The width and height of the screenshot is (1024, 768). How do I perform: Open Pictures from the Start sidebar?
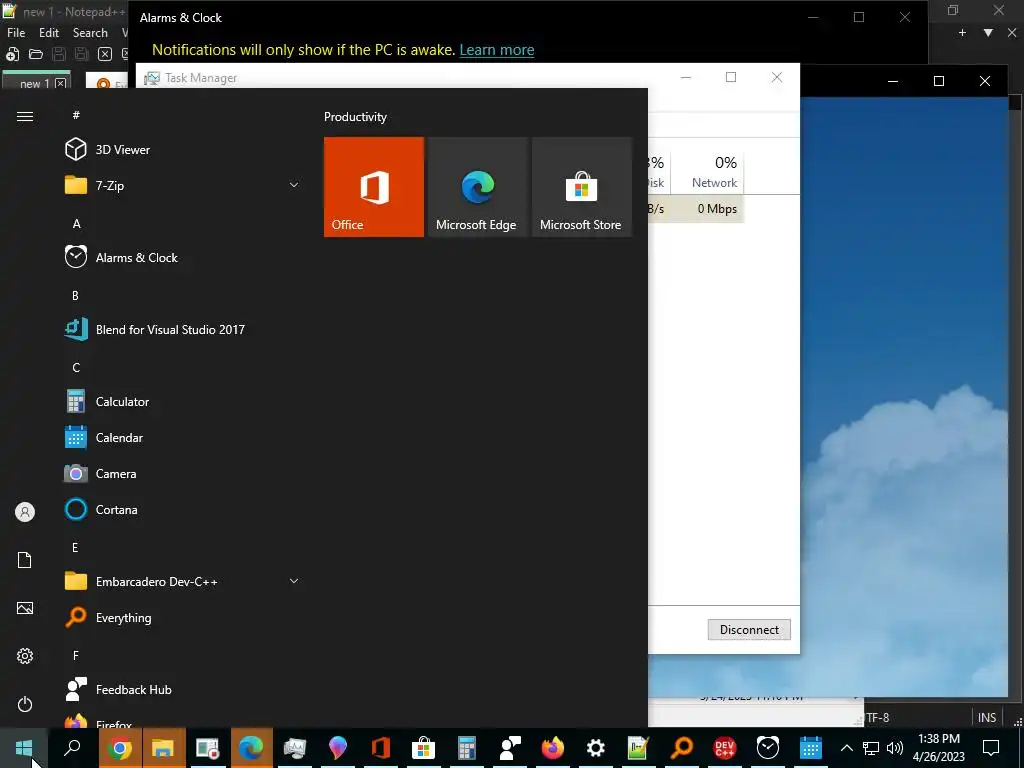tap(25, 608)
